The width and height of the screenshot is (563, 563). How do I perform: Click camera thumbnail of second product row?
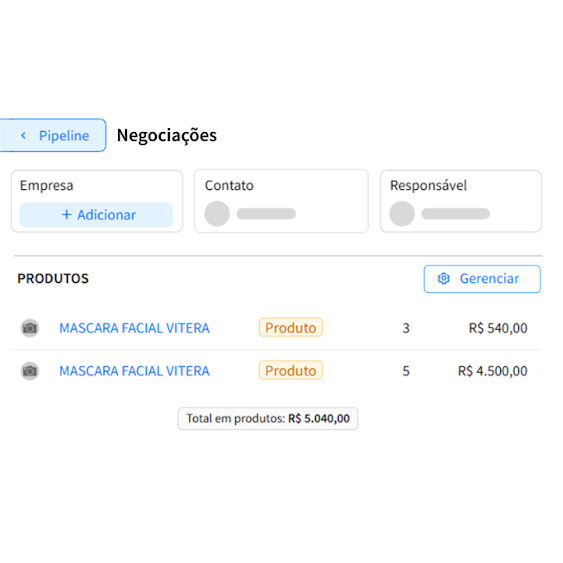pyautogui.click(x=30, y=371)
